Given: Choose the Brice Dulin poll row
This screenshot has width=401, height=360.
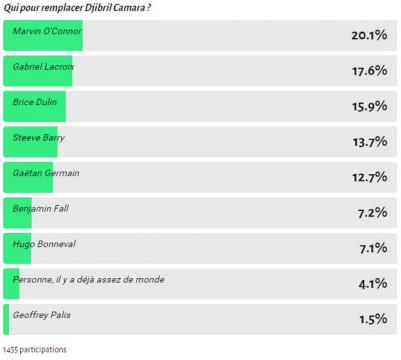Looking at the screenshot, I should [x=200, y=106].
